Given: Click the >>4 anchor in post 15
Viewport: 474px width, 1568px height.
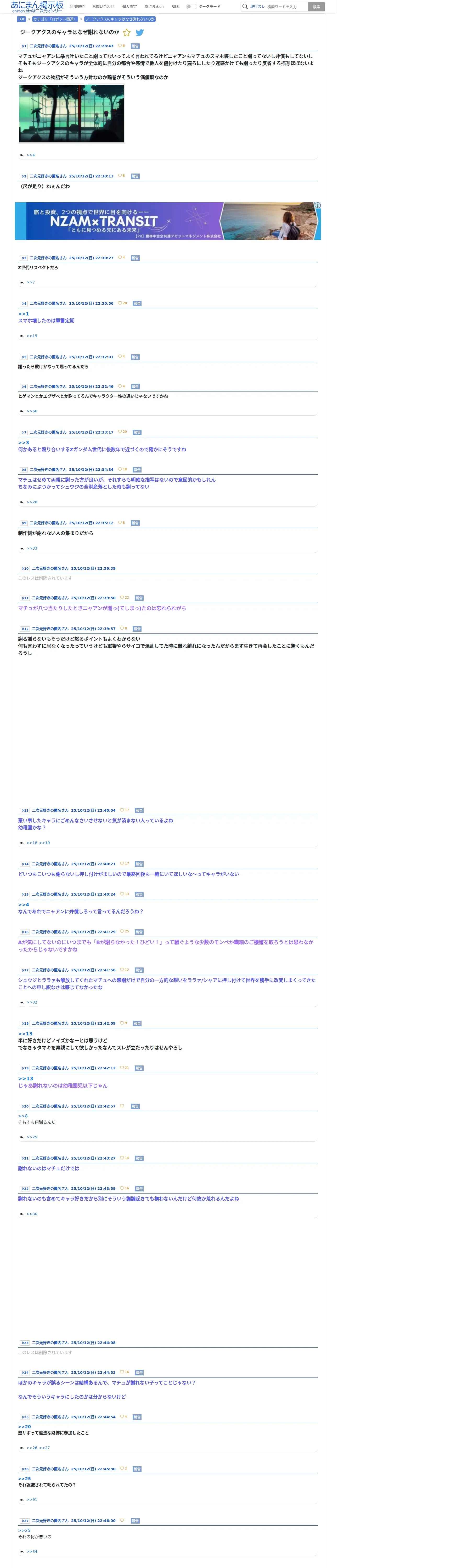Looking at the screenshot, I should pos(24,905).
